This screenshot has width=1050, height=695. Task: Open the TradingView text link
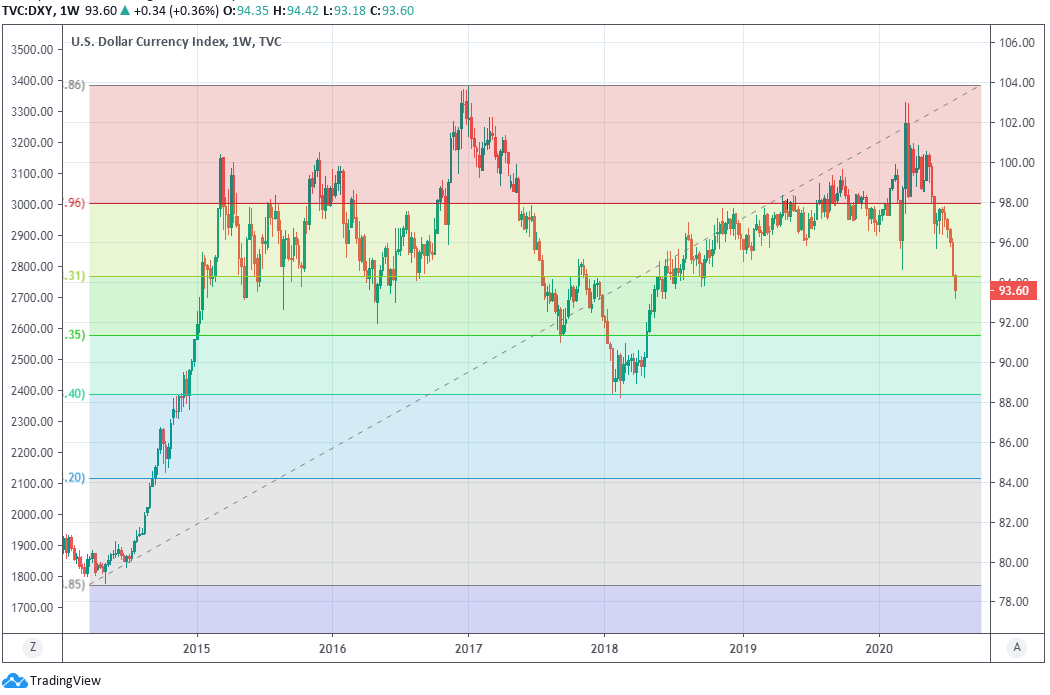tap(65, 681)
